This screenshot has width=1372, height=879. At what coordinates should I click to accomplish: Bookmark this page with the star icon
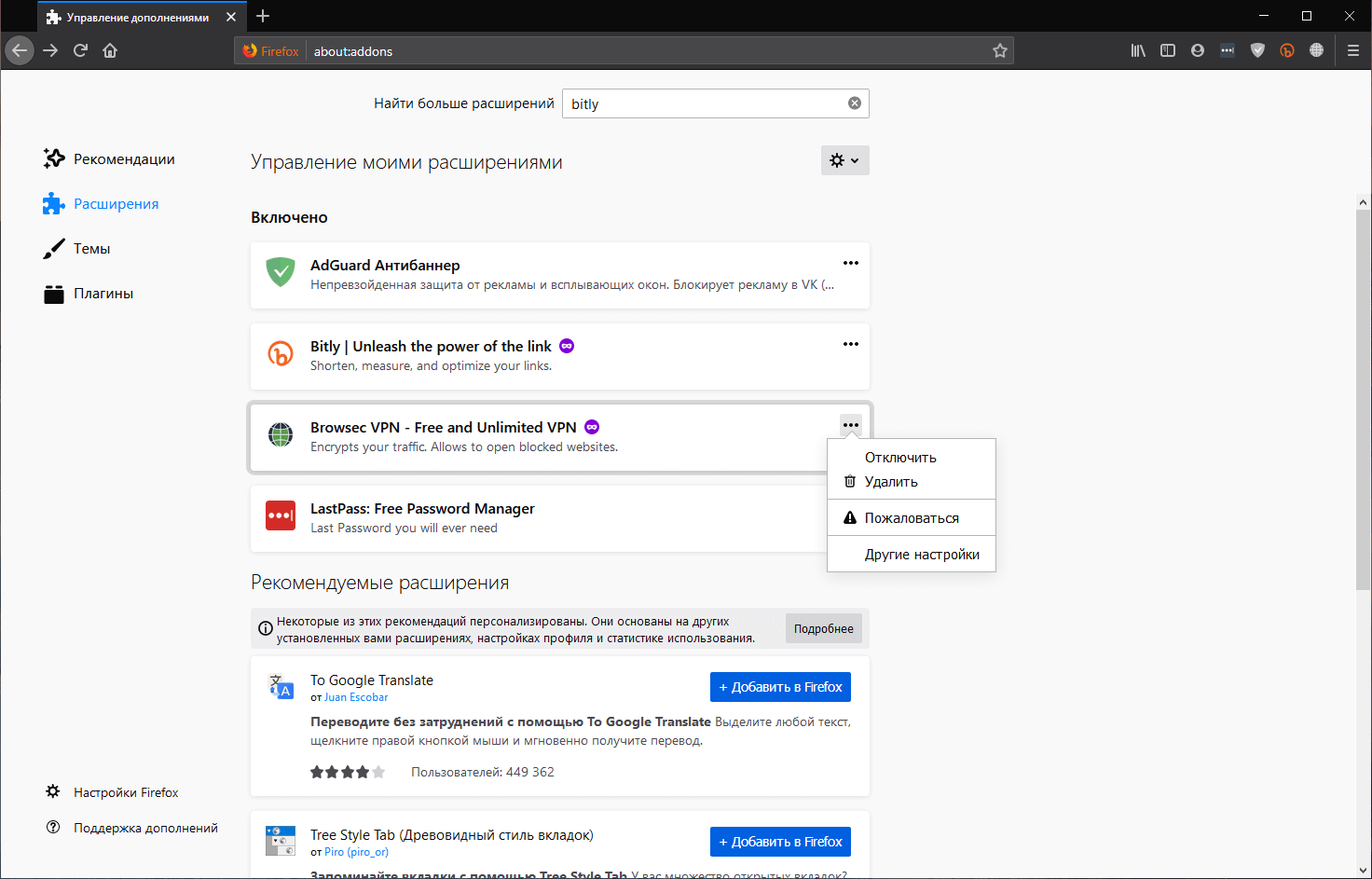click(x=999, y=50)
